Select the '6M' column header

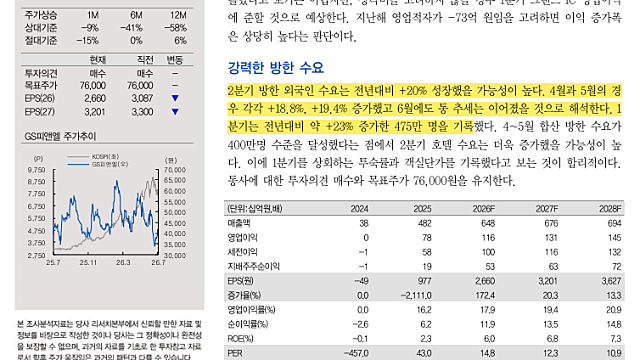pyautogui.click(x=136, y=15)
